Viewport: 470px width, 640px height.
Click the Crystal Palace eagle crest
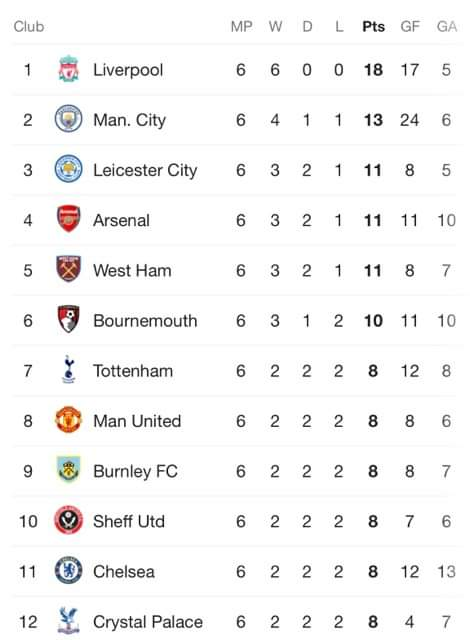pos(69,620)
